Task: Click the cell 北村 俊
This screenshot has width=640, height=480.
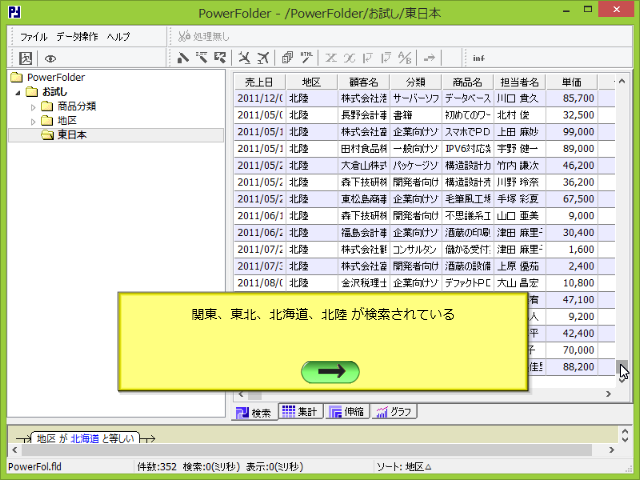Action: (x=520, y=115)
